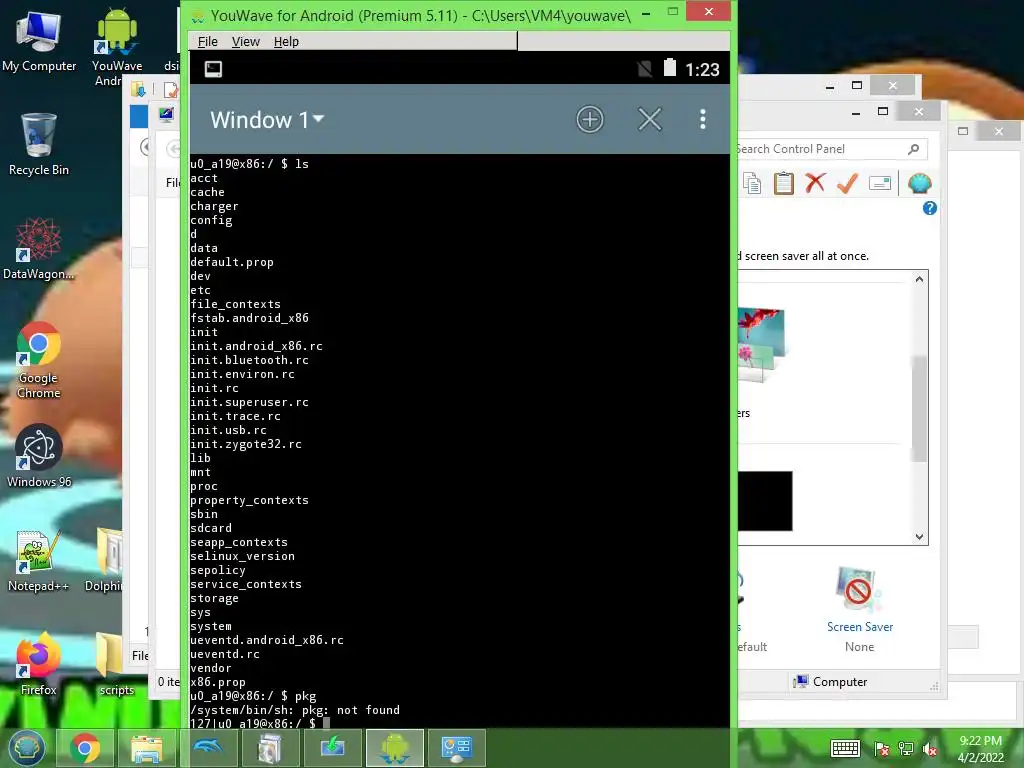Close the current terminal window with X icon
Screen dimensions: 1024x768
pos(649,120)
